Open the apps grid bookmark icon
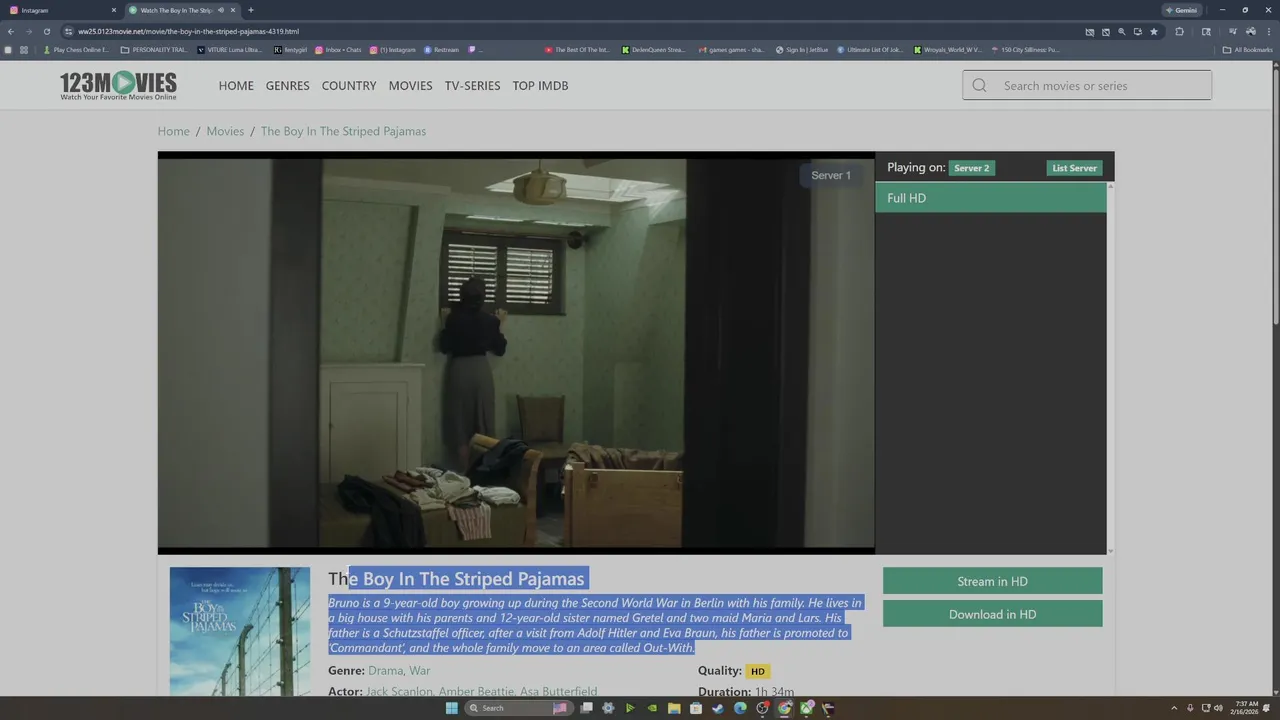 tap(24, 49)
